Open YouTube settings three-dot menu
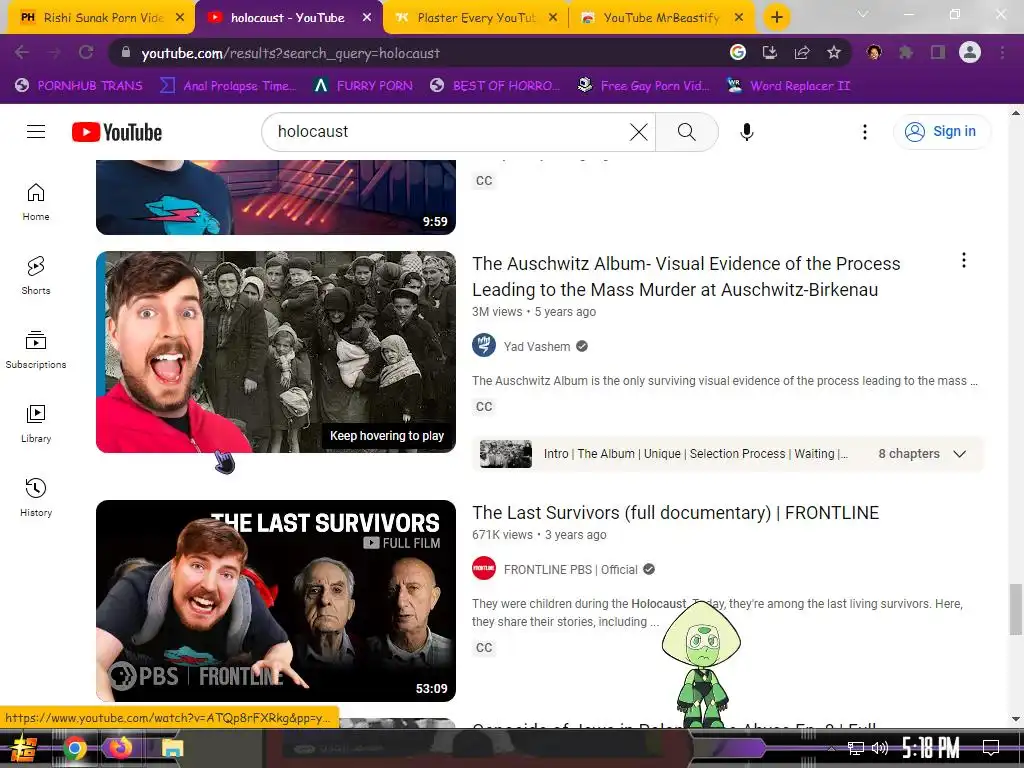 click(865, 132)
